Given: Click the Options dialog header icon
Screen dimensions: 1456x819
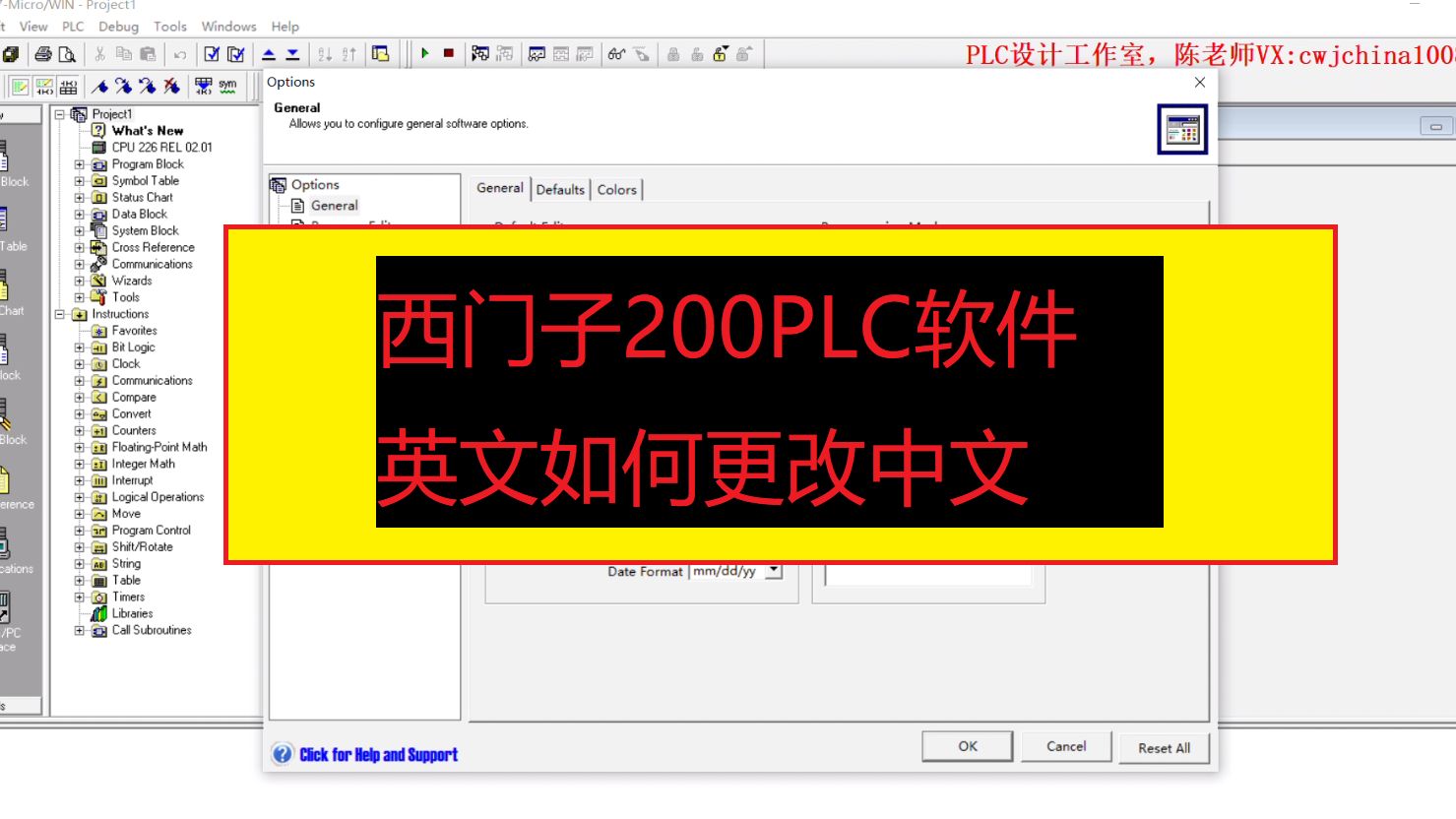Looking at the screenshot, I should [x=1182, y=129].
